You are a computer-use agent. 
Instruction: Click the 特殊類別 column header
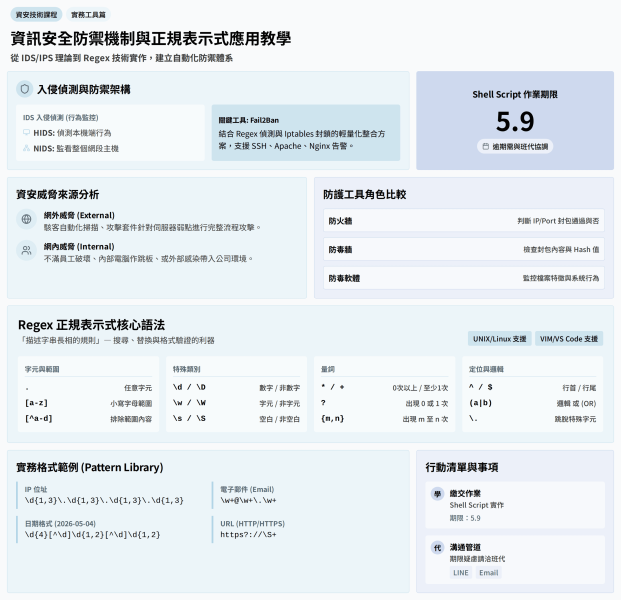tap(187, 369)
